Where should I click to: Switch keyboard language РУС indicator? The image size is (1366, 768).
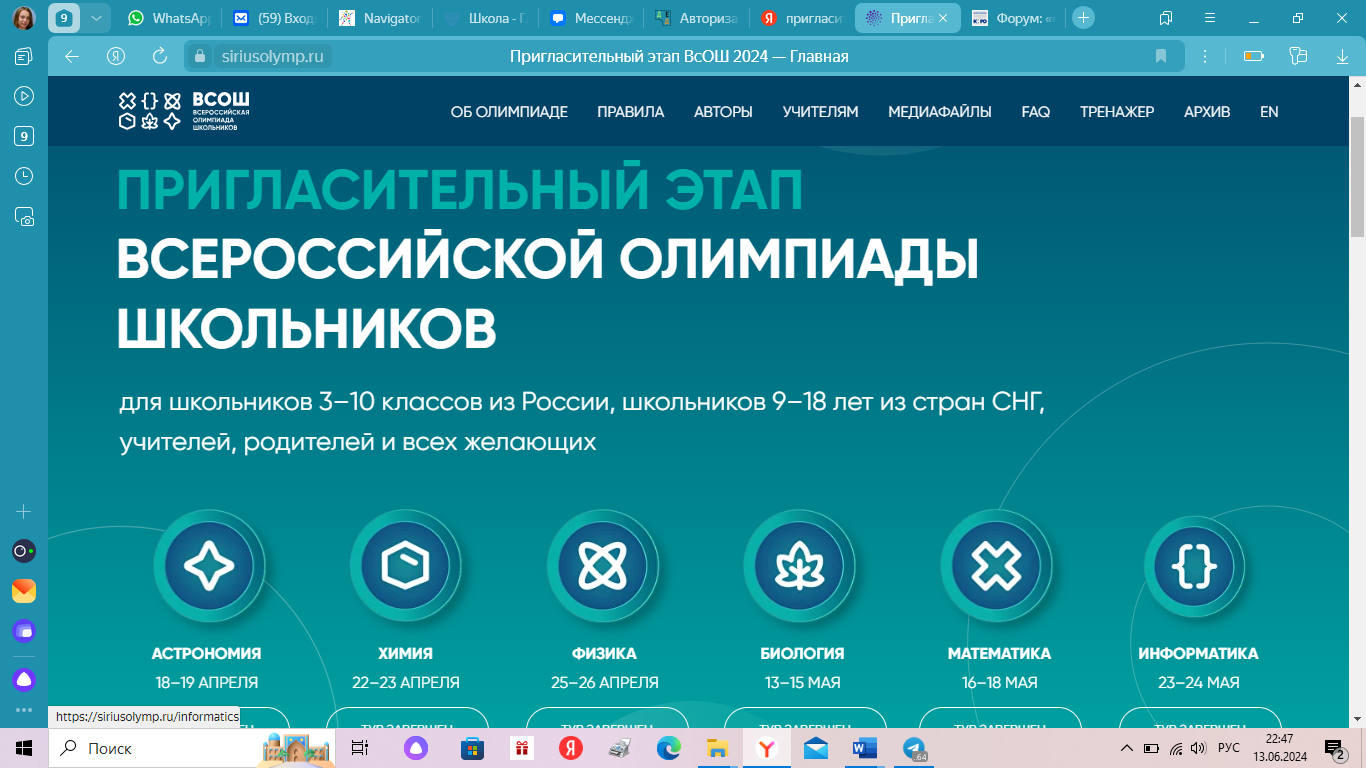click(1229, 748)
